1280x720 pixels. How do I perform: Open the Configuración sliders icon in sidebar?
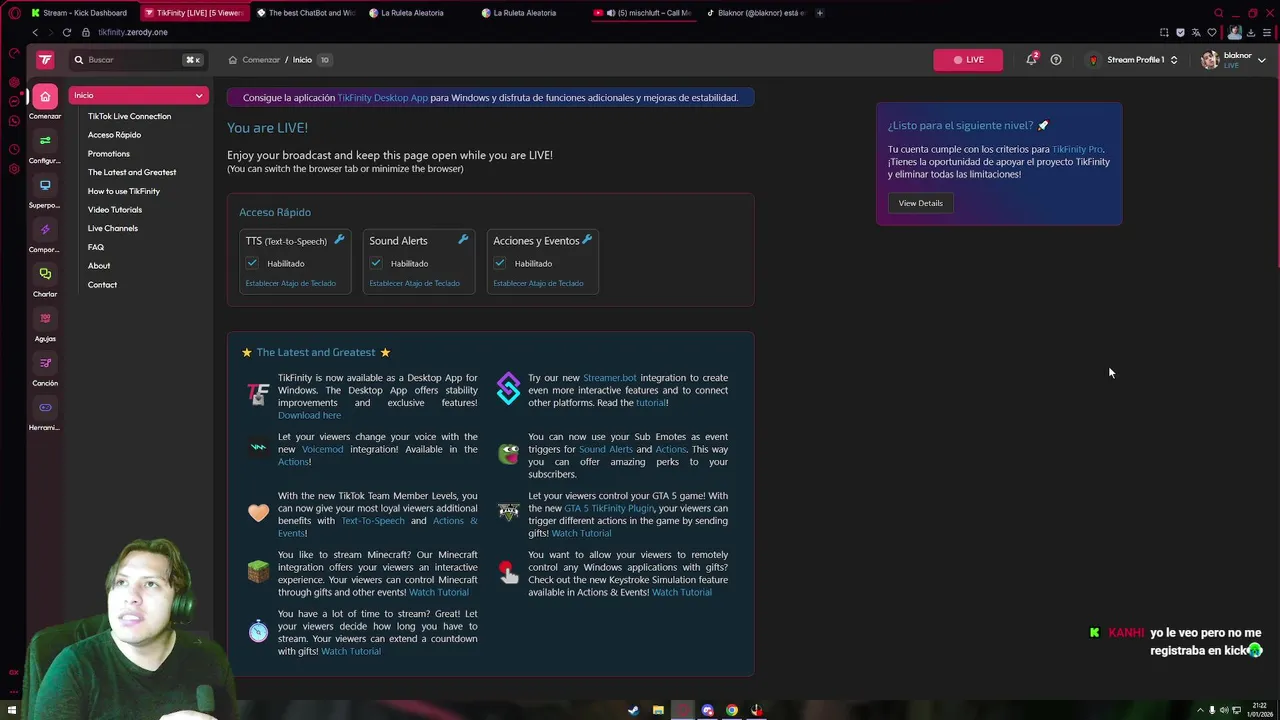[x=45, y=141]
